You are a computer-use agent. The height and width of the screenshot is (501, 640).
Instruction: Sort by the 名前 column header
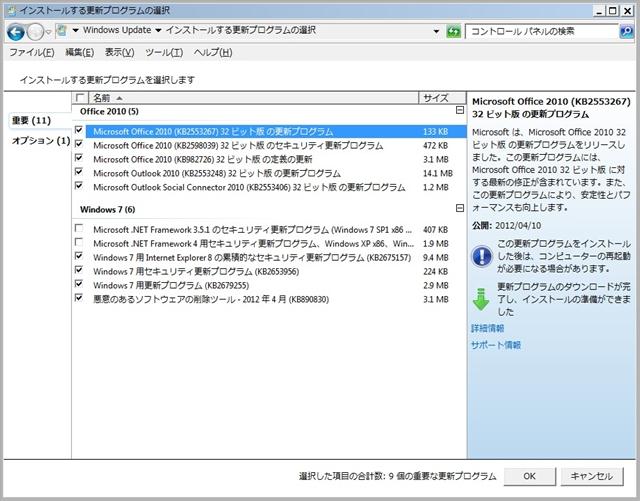(253, 98)
